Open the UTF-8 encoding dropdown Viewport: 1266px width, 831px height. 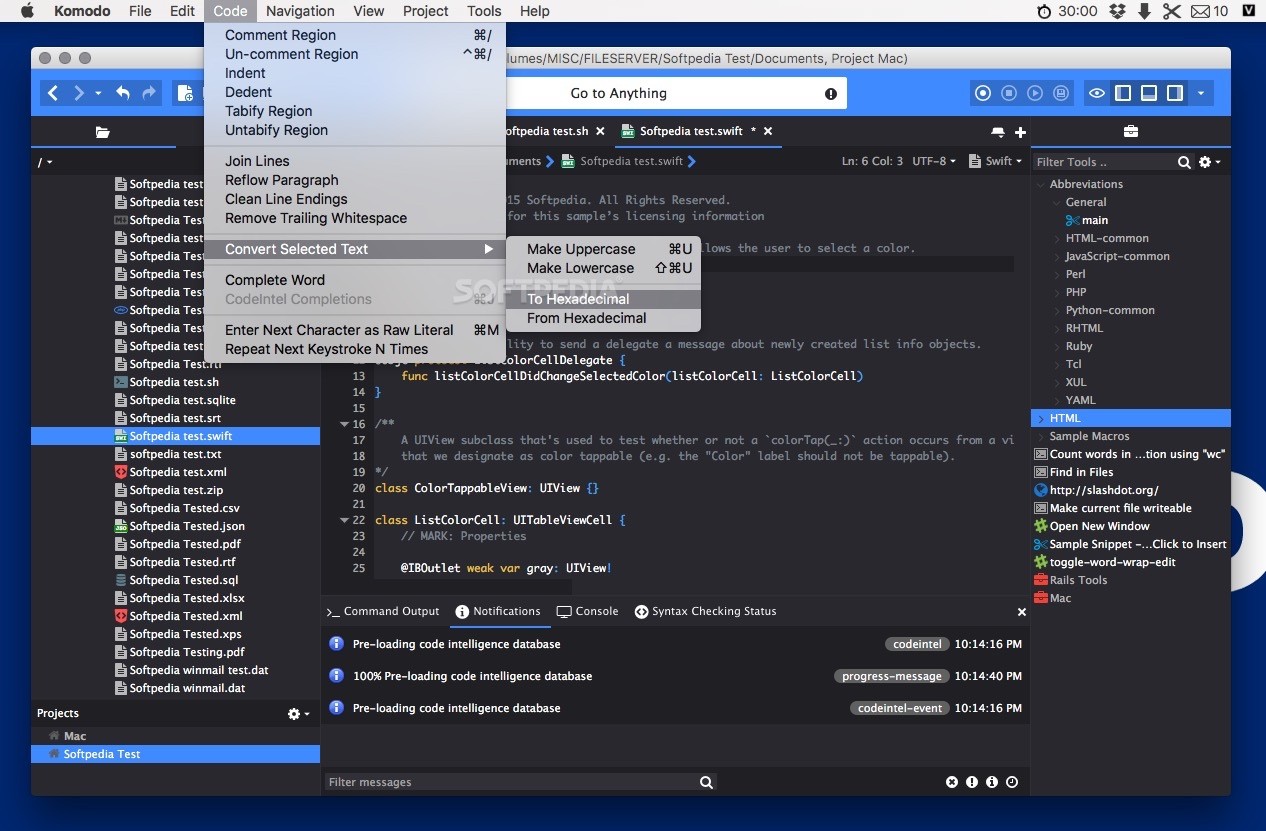pyautogui.click(x=932, y=161)
